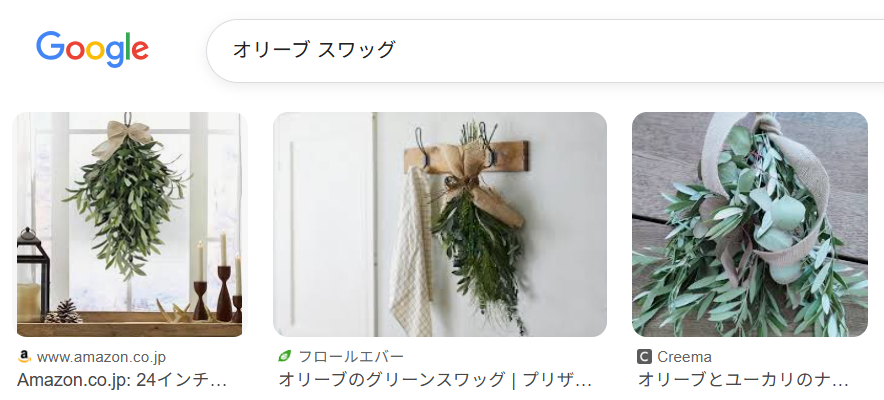The width and height of the screenshot is (884, 400).
Task: Click the Creema favicon icon
Action: [644, 357]
